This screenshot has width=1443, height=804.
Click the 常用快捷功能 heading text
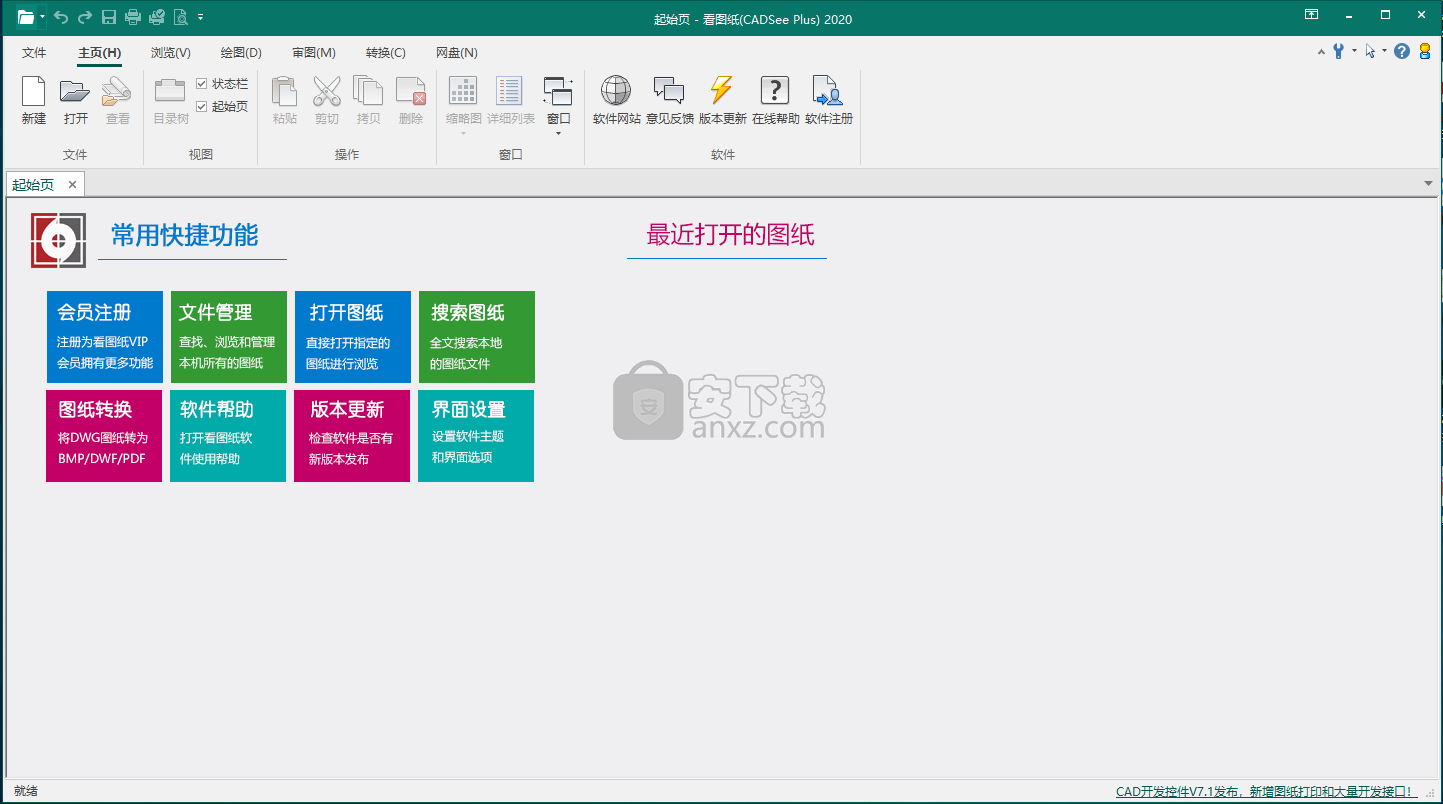pos(184,235)
